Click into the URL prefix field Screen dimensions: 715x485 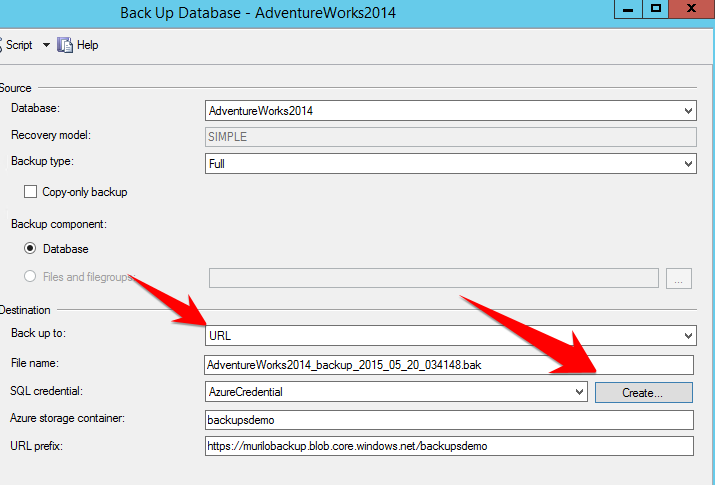click(x=449, y=446)
